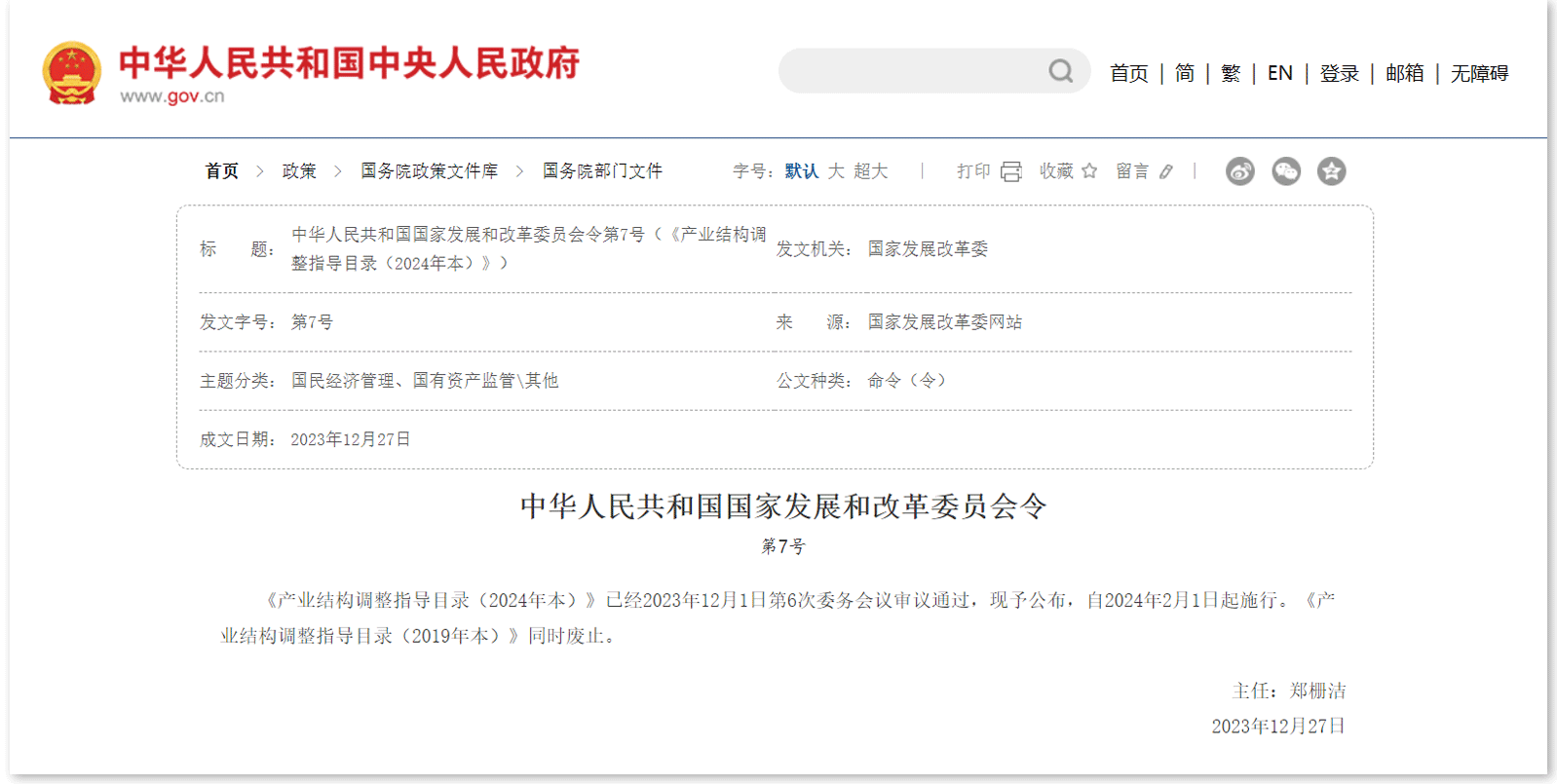
Task: Click the printer icon
Action: tap(1011, 171)
